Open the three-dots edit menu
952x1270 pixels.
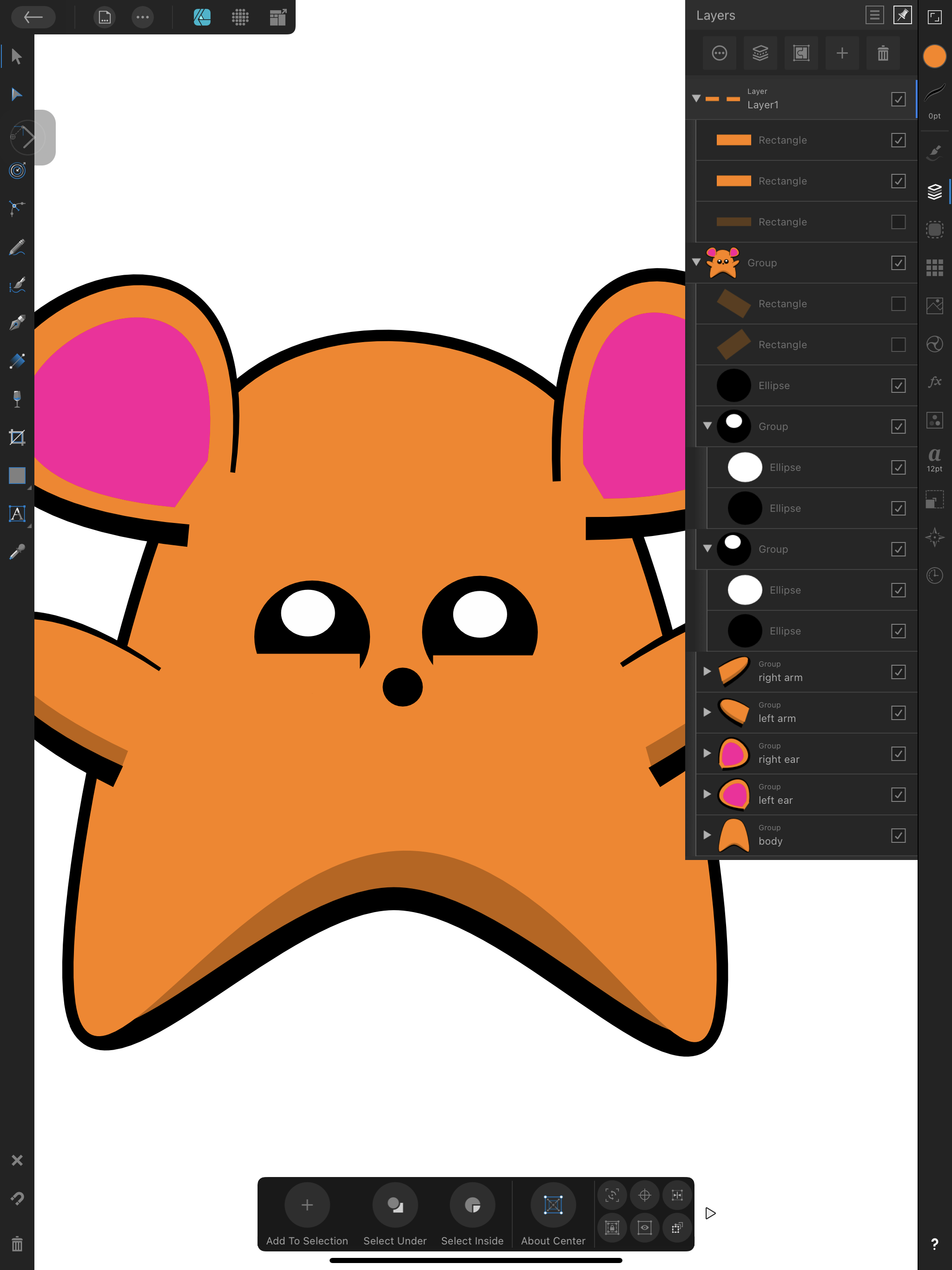click(x=142, y=17)
